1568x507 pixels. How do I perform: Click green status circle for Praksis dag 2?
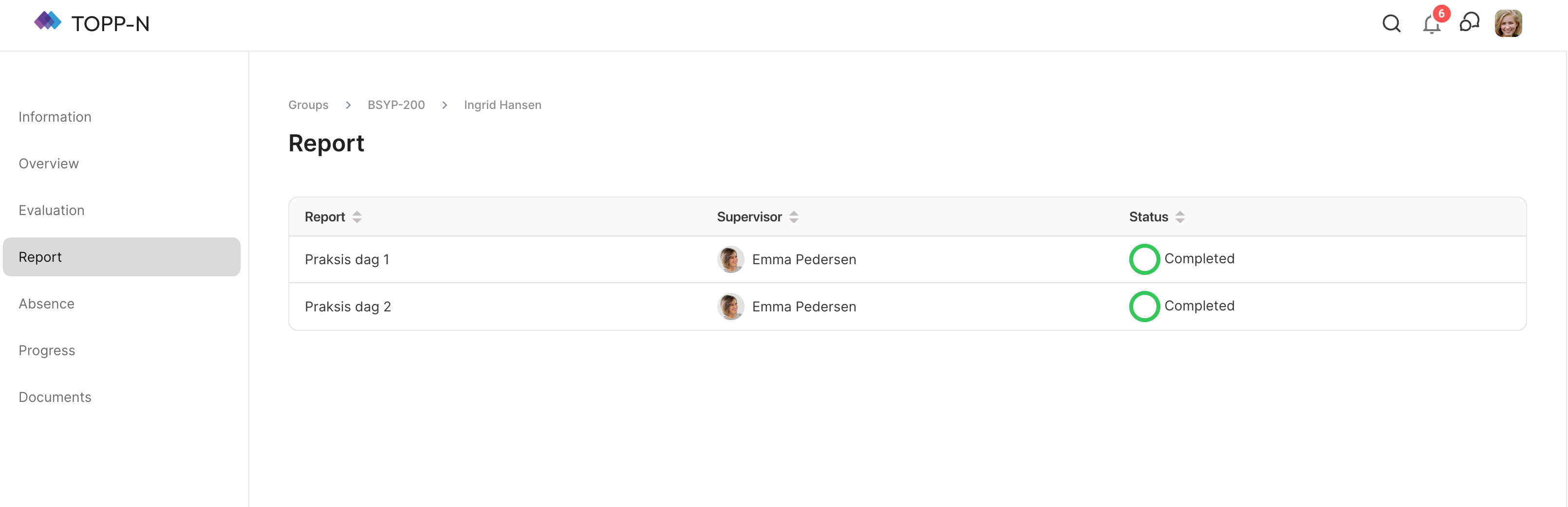(x=1144, y=307)
